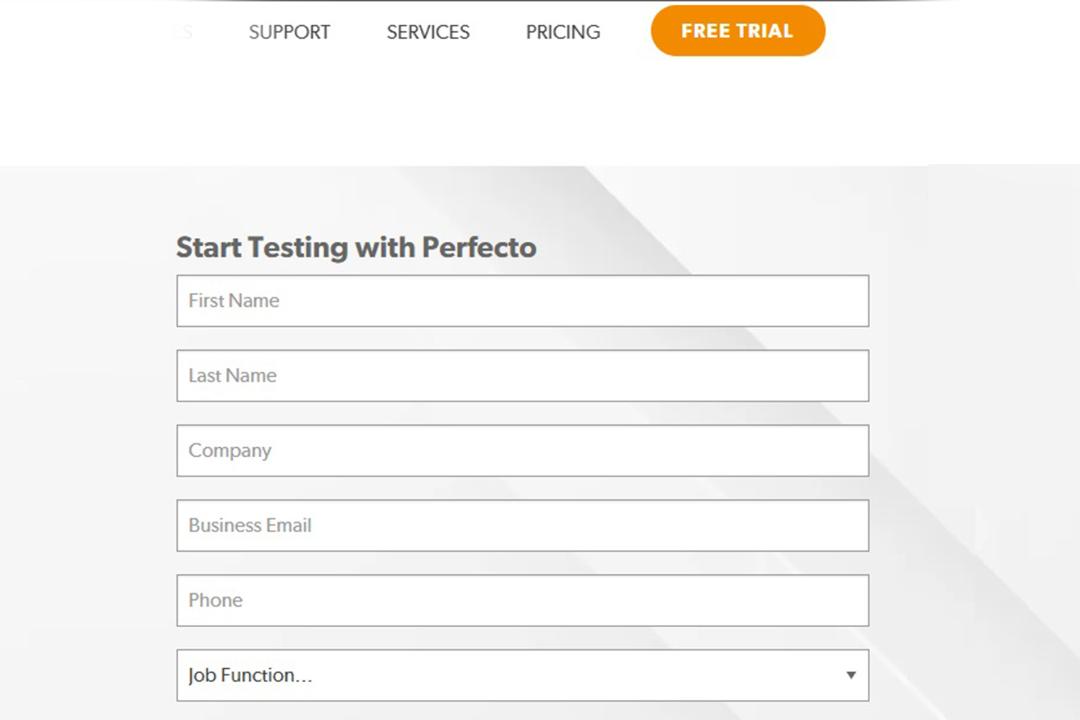Click the "Phone" placeholder text
Image resolution: width=1080 pixels, height=720 pixels.
pyautogui.click(x=216, y=600)
